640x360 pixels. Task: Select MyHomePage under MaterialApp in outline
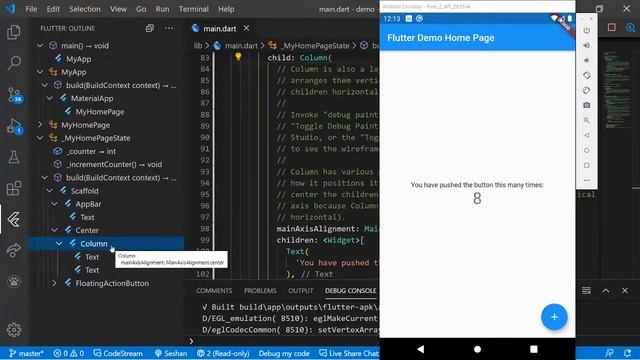(100, 111)
